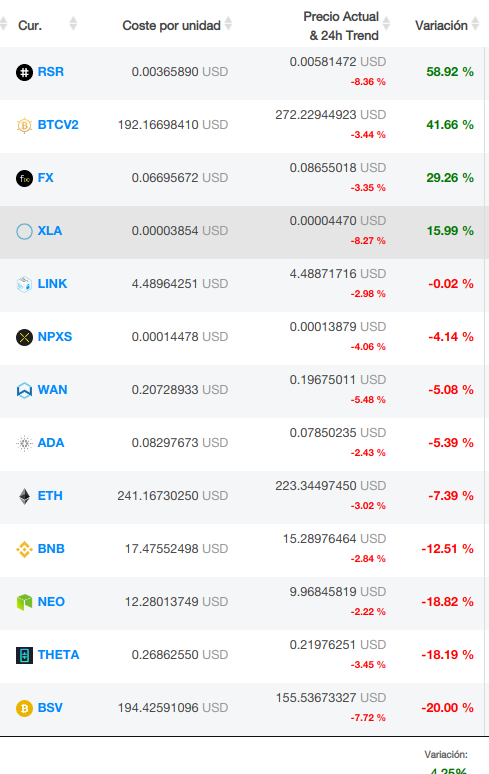Click the ETH diamond icon
The width and height of the screenshot is (489, 774).
[x=24, y=496]
